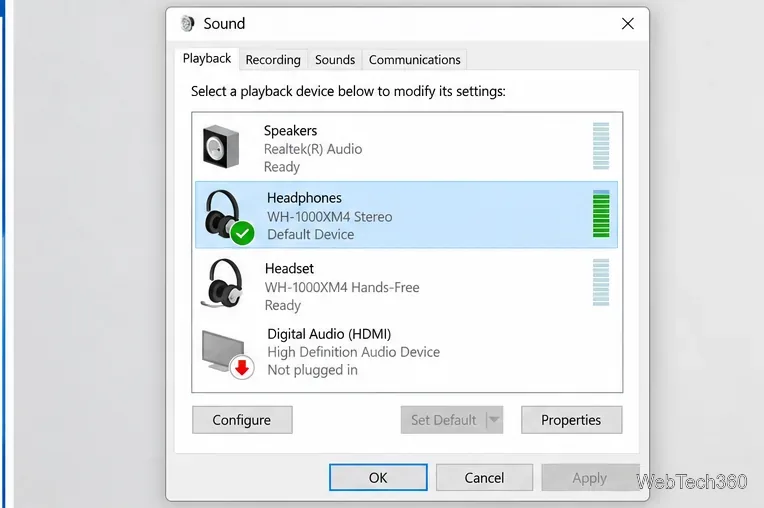Click the Headset volume level meter

pyautogui.click(x=601, y=282)
